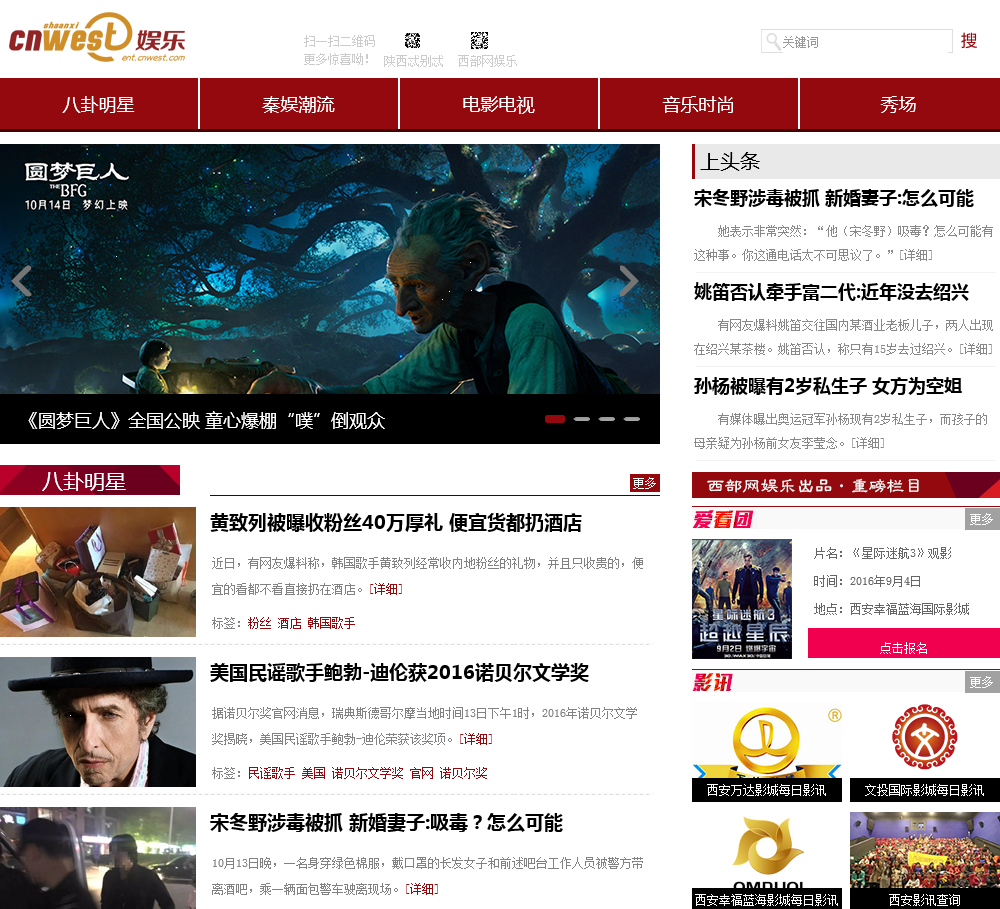1000x909 pixels.
Task: Click 详细 link in 10月13日晚 article summary
Action: tap(422, 889)
